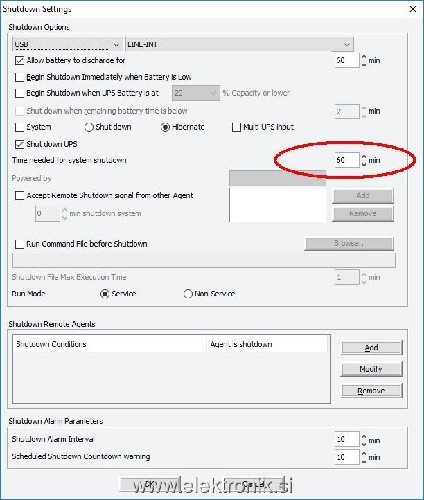
Task: Click Add button for remote agents
Action: [x=372, y=348]
